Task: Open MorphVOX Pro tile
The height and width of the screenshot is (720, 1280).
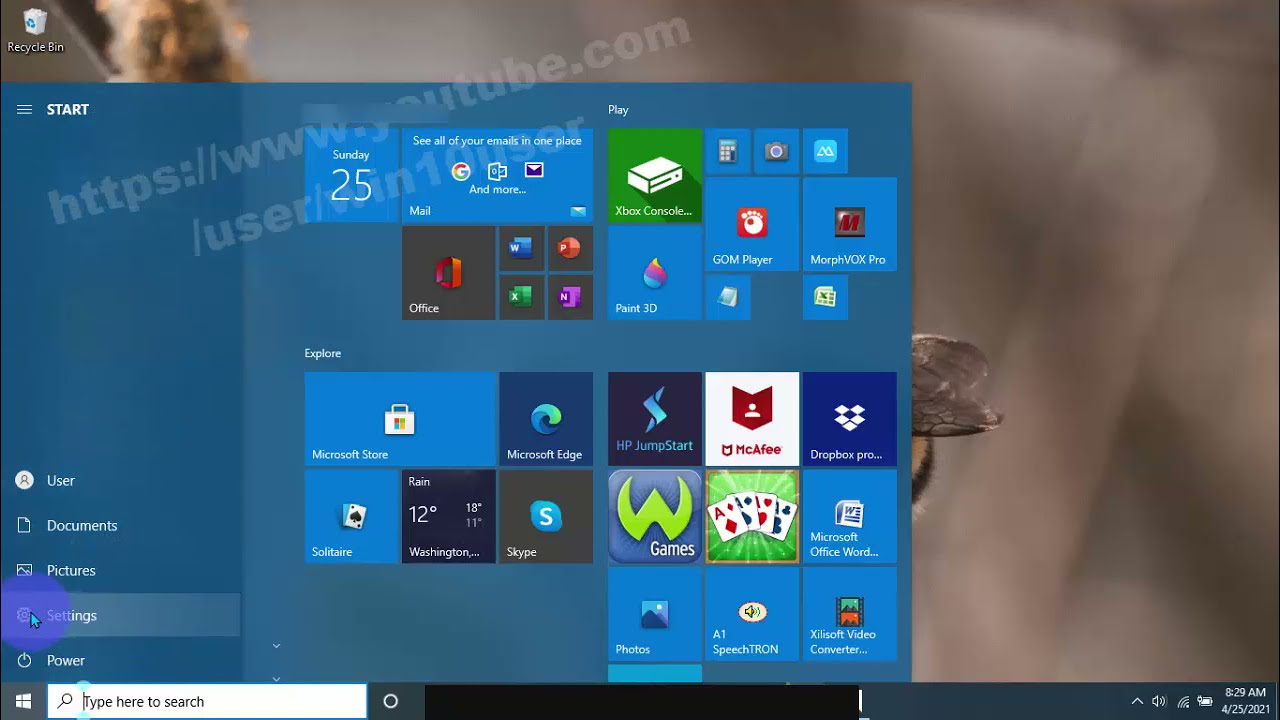Action: (850, 224)
